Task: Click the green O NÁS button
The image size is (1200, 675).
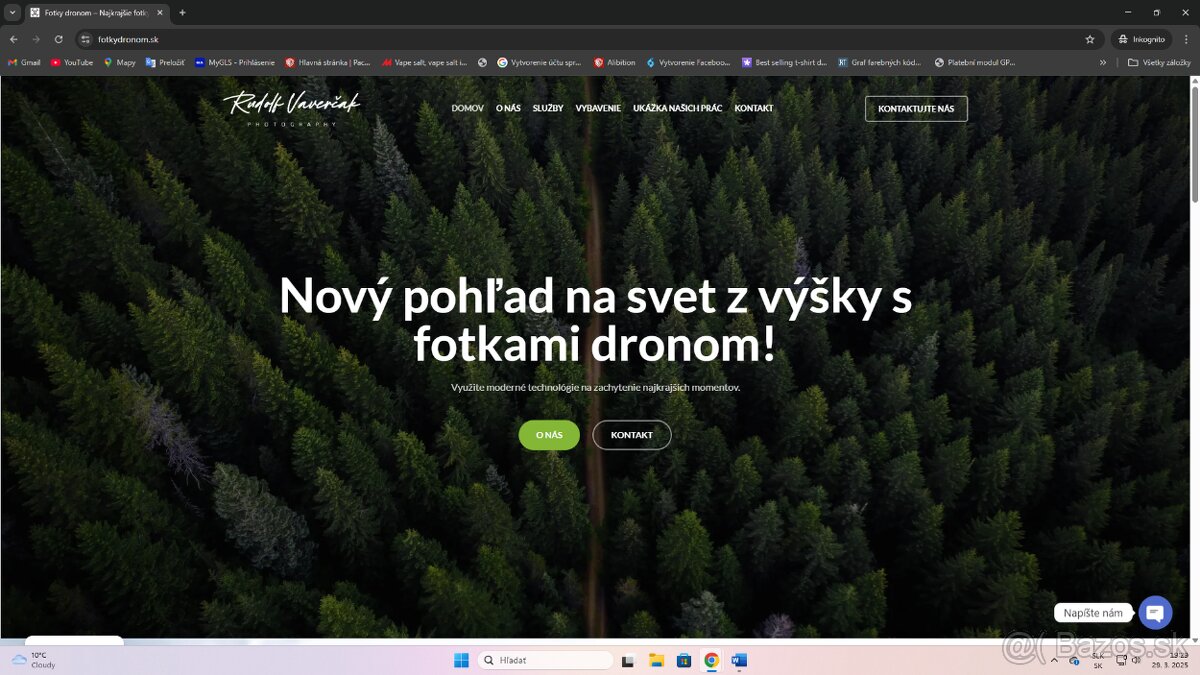Action: click(549, 435)
